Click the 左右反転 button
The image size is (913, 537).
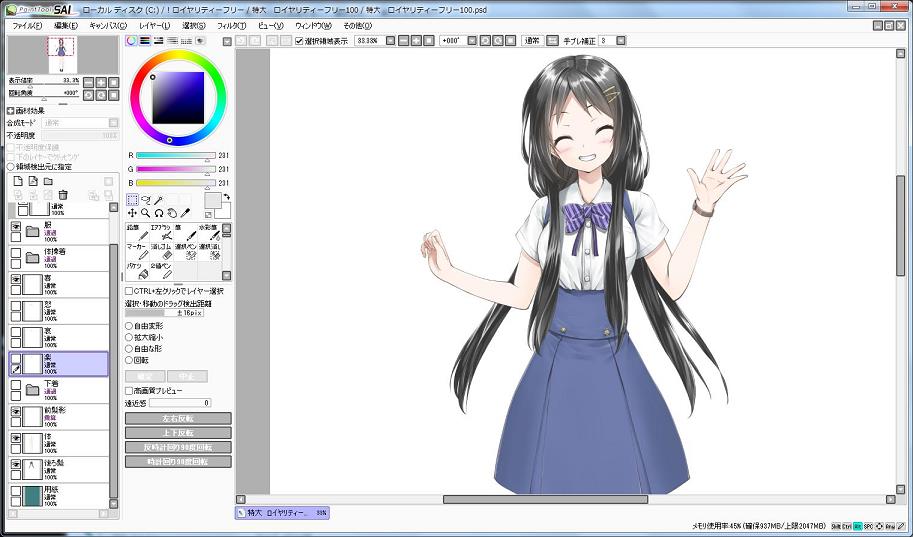tap(178, 418)
